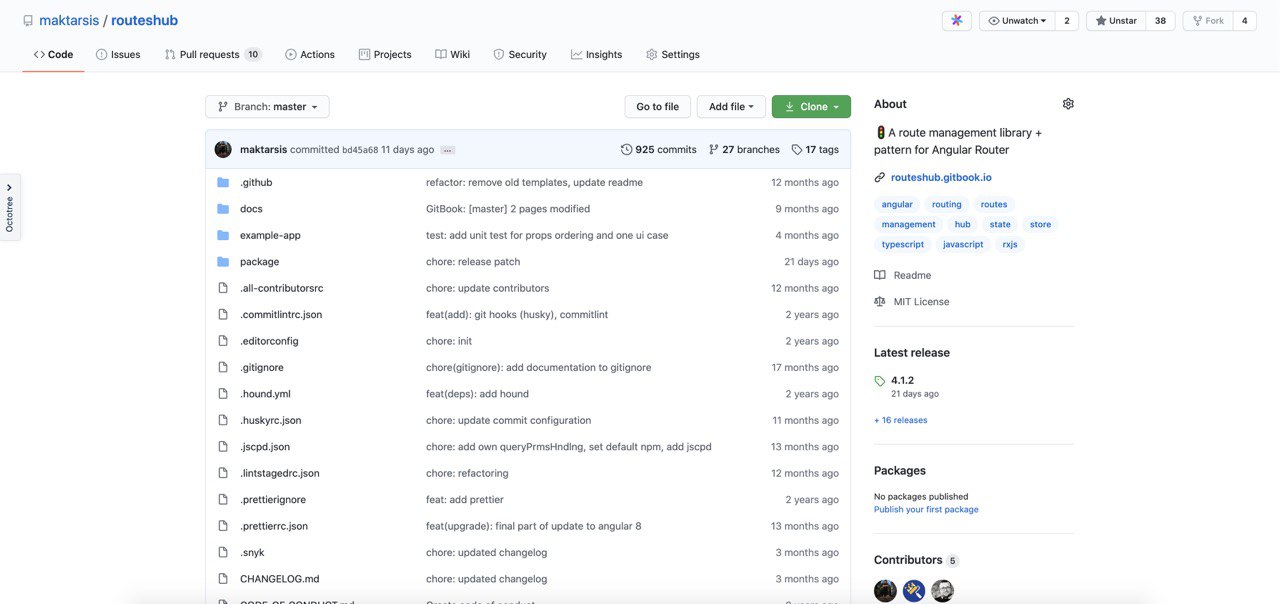Open the Security tab
The width and height of the screenshot is (1280, 604).
(520, 54)
